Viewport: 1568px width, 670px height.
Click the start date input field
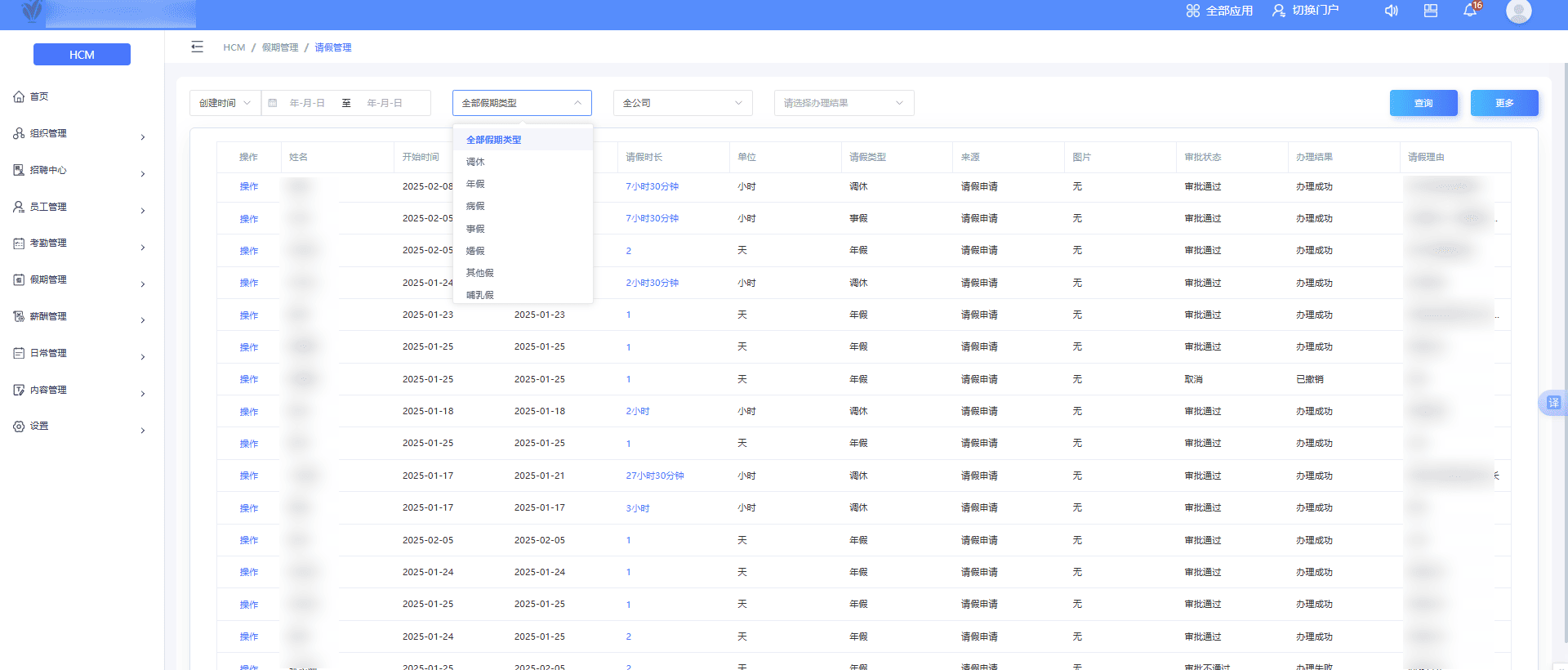[307, 103]
